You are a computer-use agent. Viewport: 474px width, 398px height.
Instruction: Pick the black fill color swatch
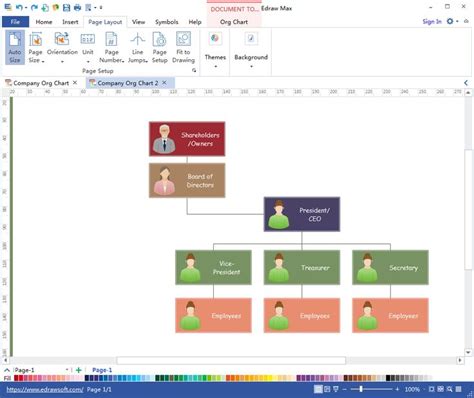point(388,378)
